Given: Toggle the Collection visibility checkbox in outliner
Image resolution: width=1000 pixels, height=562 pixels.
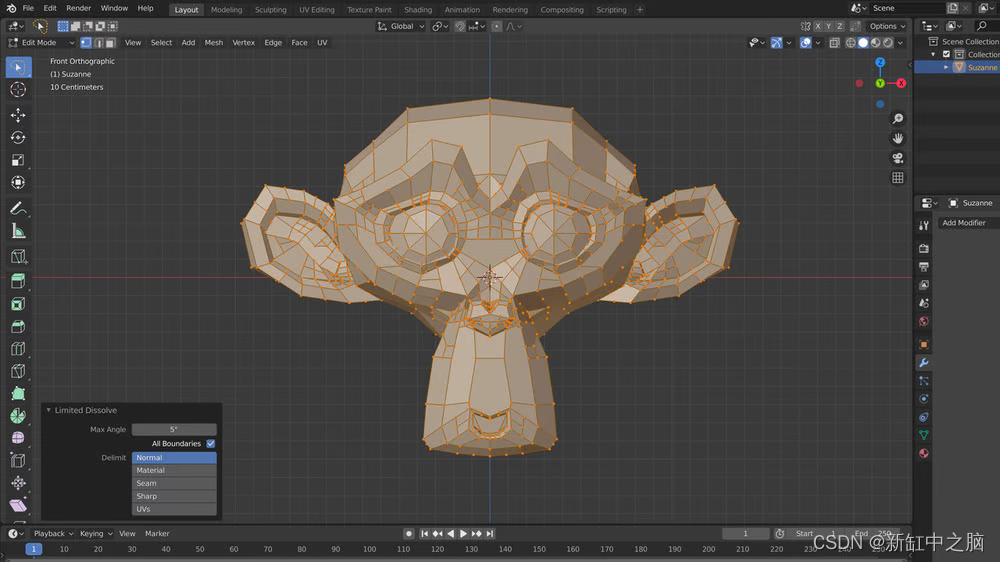Looking at the screenshot, I should tap(946, 54).
